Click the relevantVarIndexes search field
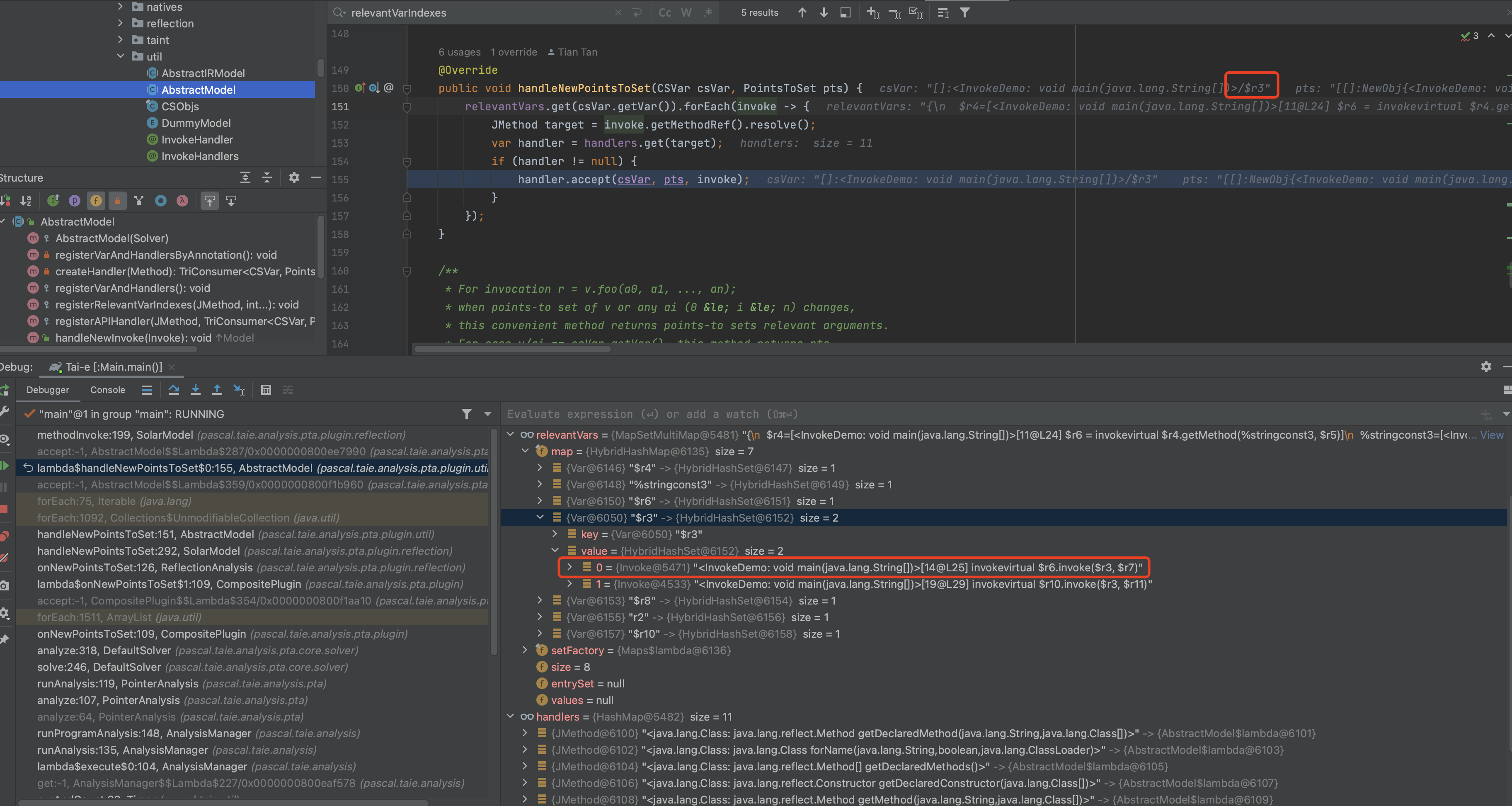The width and height of the screenshot is (1512, 806). click(478, 13)
